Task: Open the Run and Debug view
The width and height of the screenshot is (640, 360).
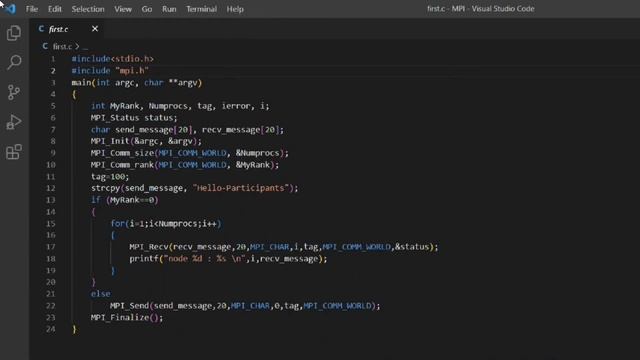Action: tap(14, 122)
